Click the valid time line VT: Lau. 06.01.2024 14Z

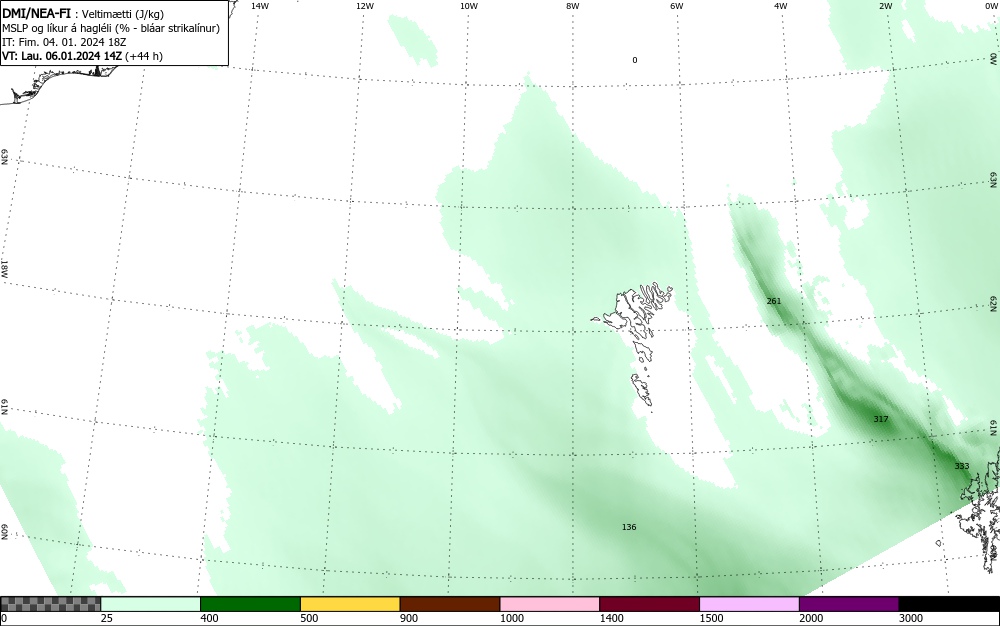82,56
